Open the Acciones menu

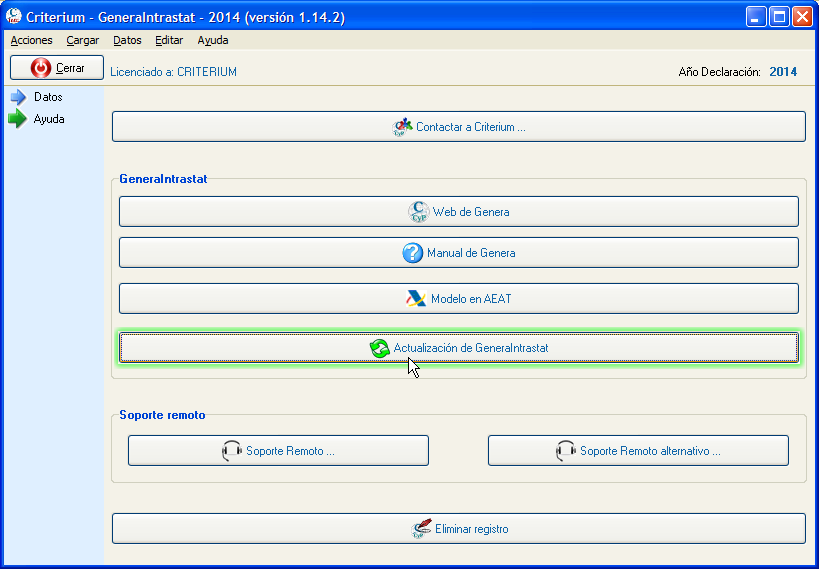[31, 40]
